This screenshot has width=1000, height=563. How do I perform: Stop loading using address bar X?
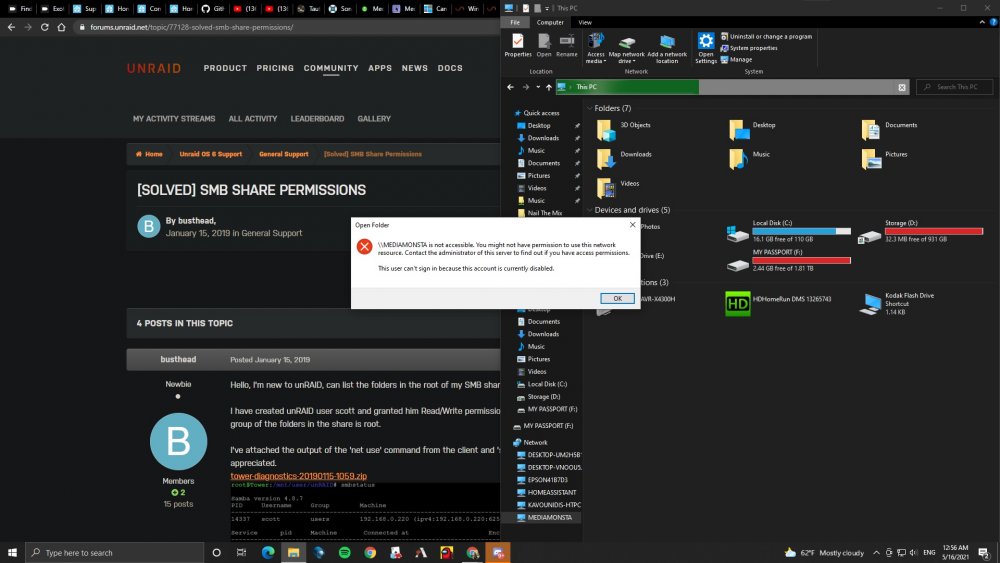(x=902, y=87)
